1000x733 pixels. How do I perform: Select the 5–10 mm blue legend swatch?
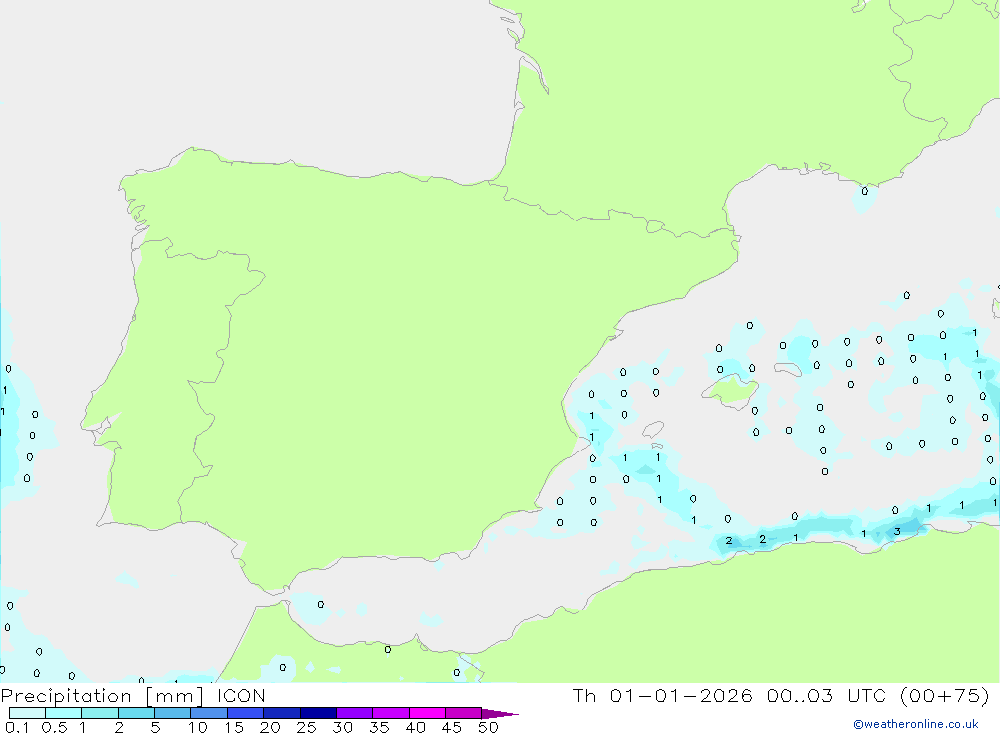(173, 713)
